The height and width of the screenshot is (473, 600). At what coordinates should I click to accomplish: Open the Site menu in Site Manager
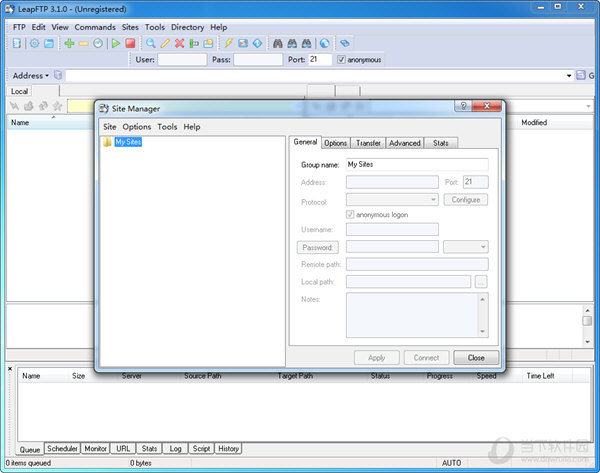109,127
